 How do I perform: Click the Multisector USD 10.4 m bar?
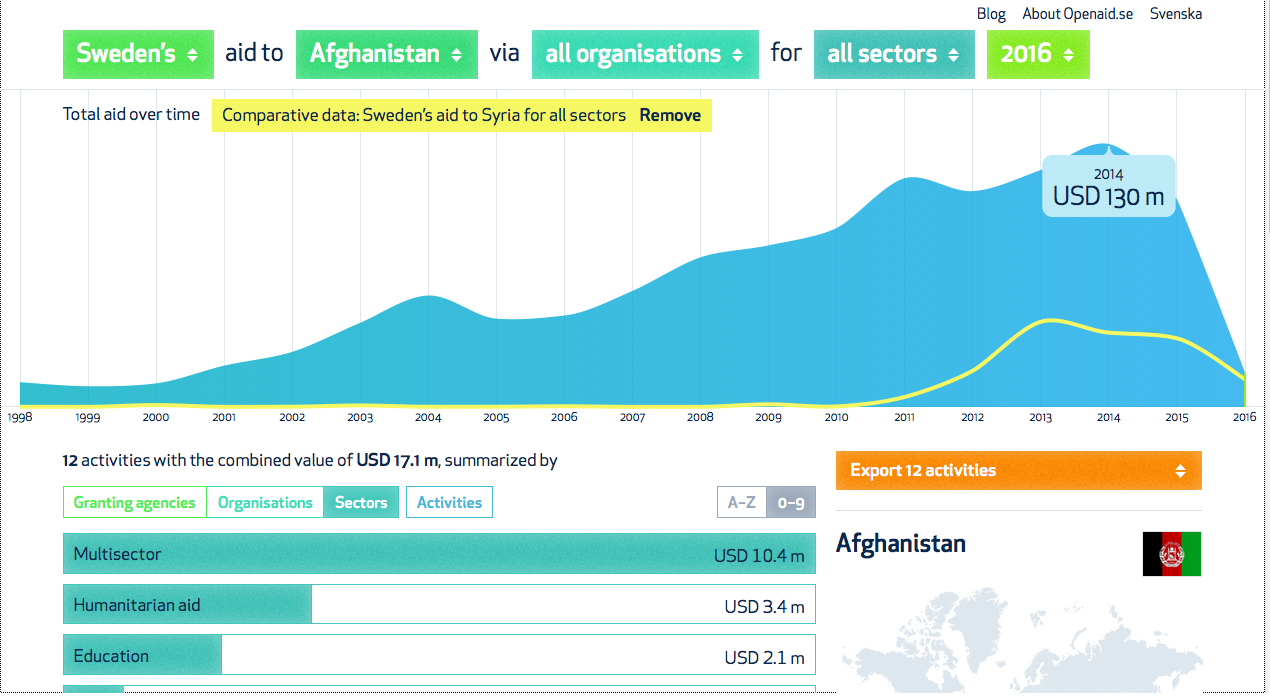click(x=439, y=553)
